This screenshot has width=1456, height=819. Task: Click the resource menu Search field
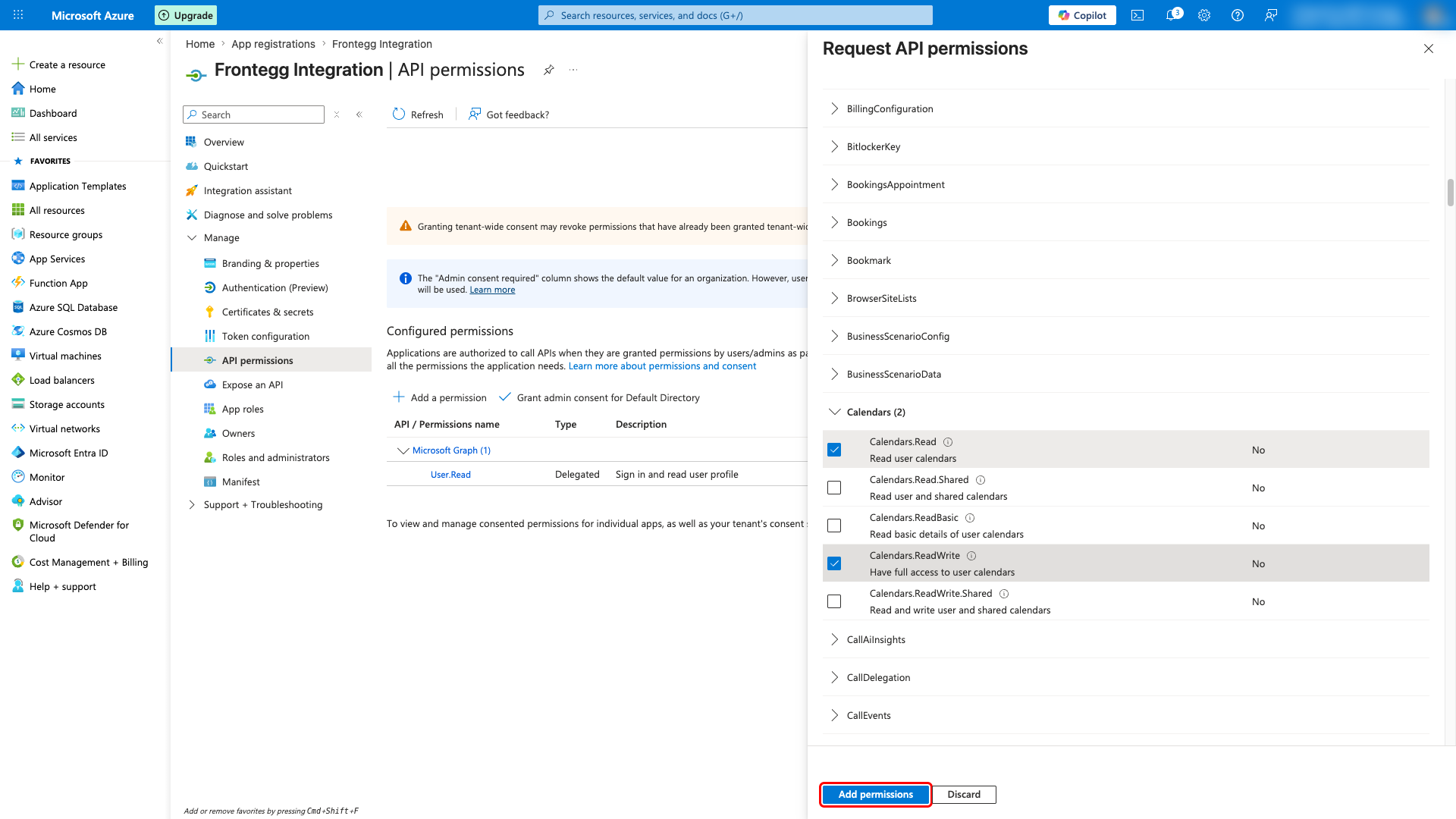coord(253,115)
